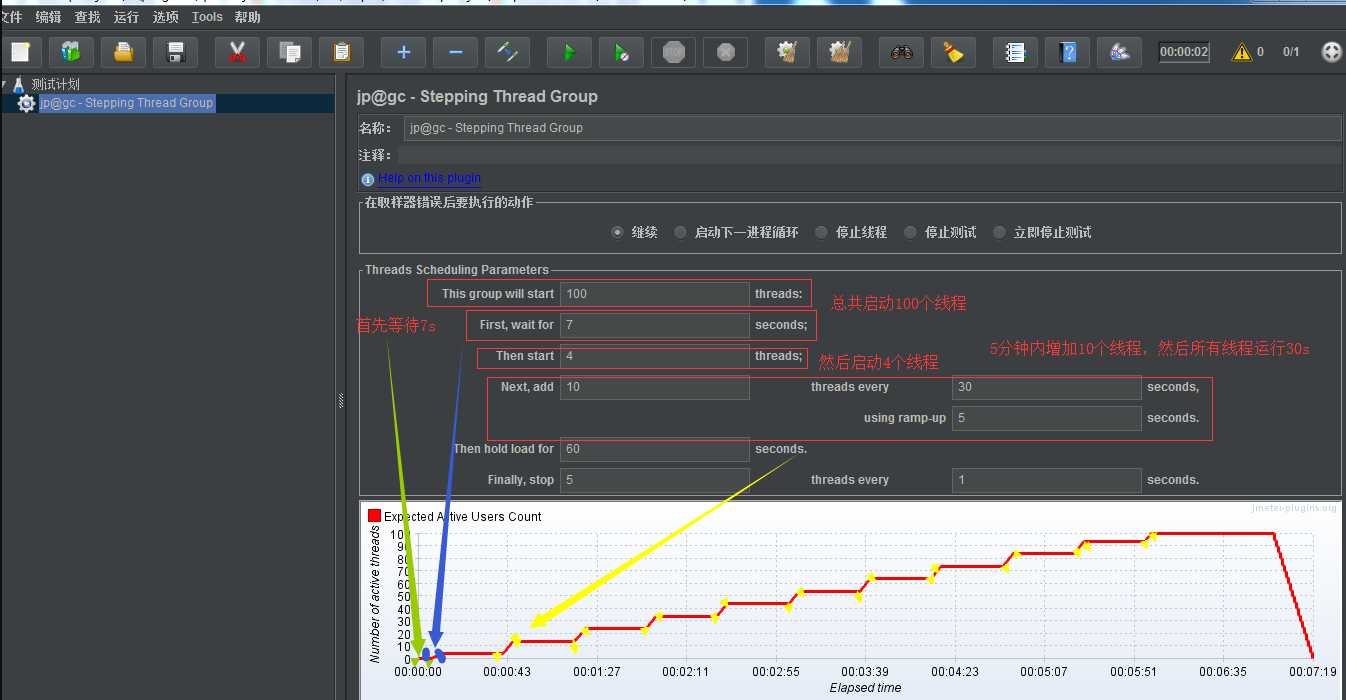Viewport: 1346px width, 700px height.
Task: Select the 停止线程 radio button
Action: pyautogui.click(x=821, y=232)
